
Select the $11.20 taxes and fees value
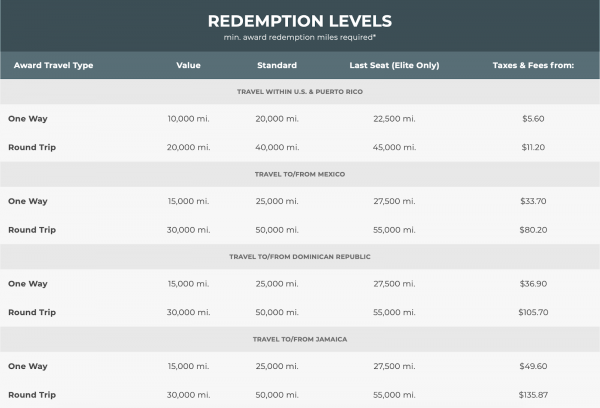click(x=531, y=146)
